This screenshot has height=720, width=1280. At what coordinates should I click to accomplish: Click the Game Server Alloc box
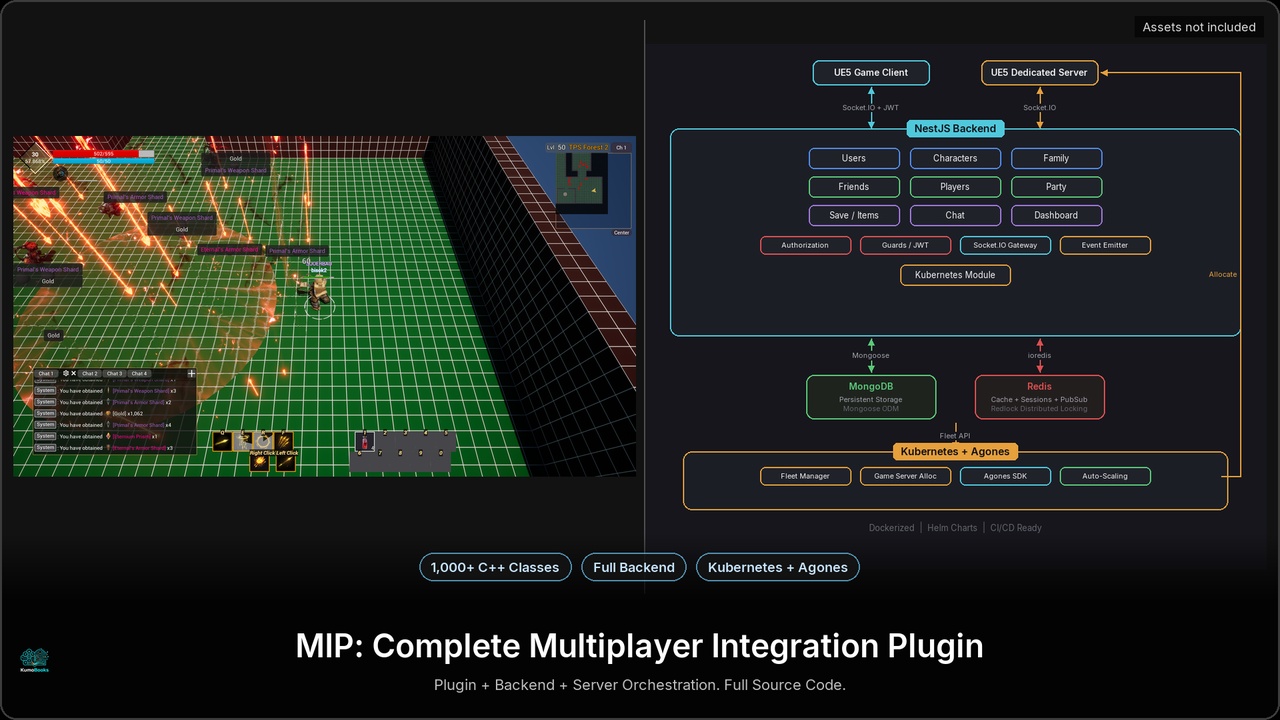tap(905, 476)
